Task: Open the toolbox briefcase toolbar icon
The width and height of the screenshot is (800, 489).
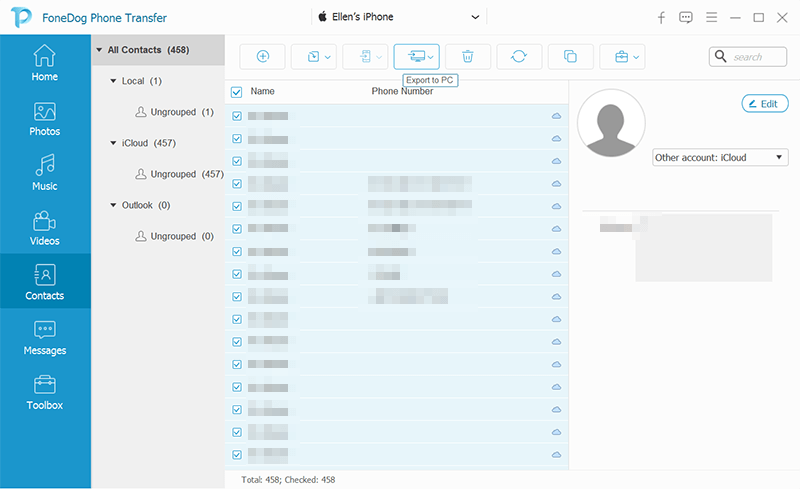Action: click(621, 57)
